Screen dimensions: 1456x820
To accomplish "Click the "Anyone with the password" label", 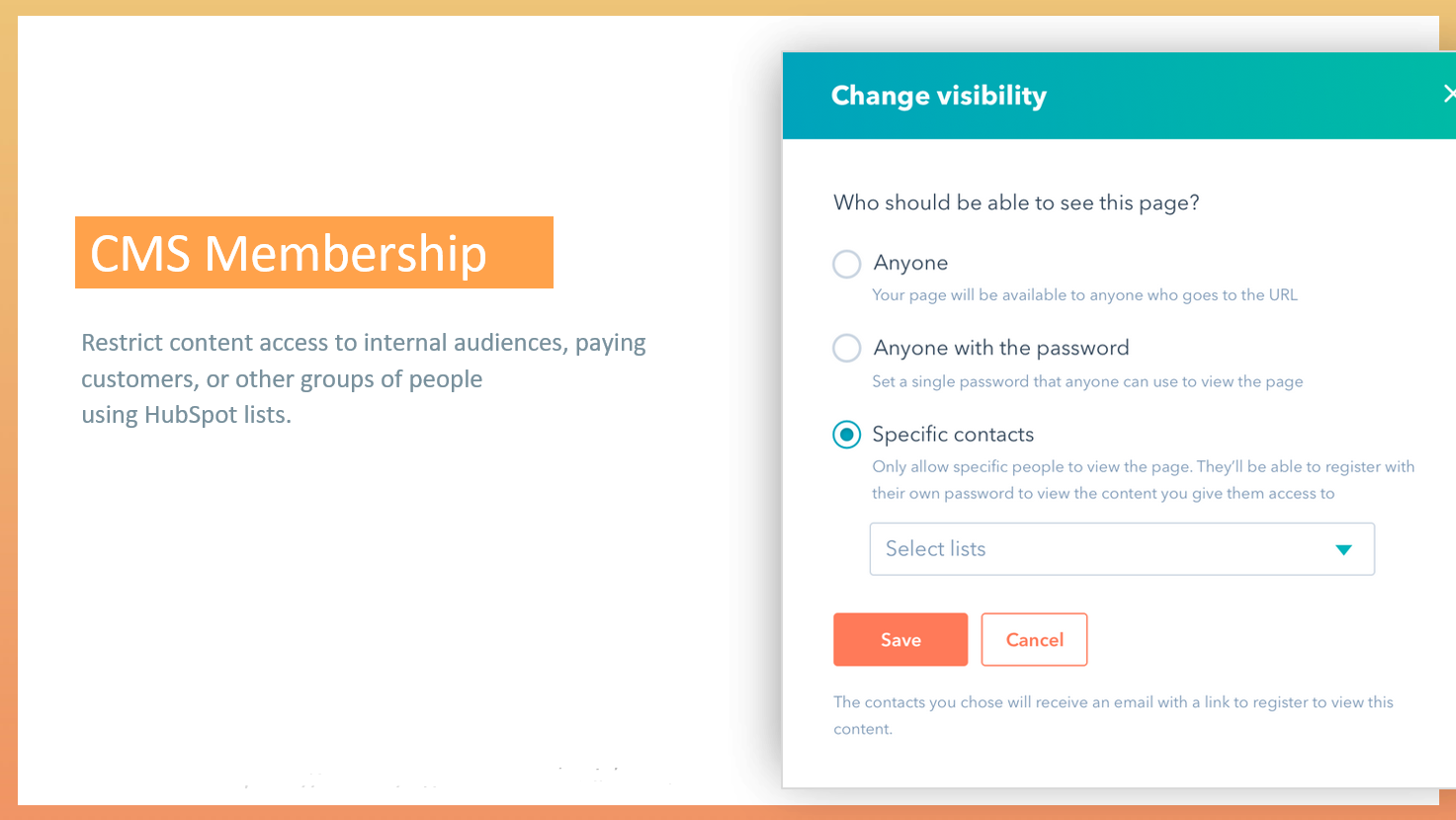I will click(x=1000, y=348).
